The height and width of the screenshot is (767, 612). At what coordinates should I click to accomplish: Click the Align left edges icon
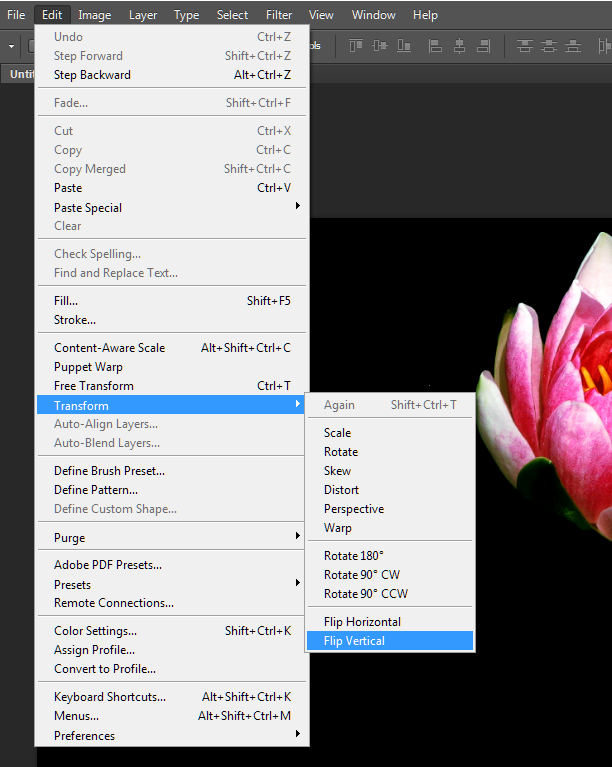pyautogui.click(x=435, y=46)
